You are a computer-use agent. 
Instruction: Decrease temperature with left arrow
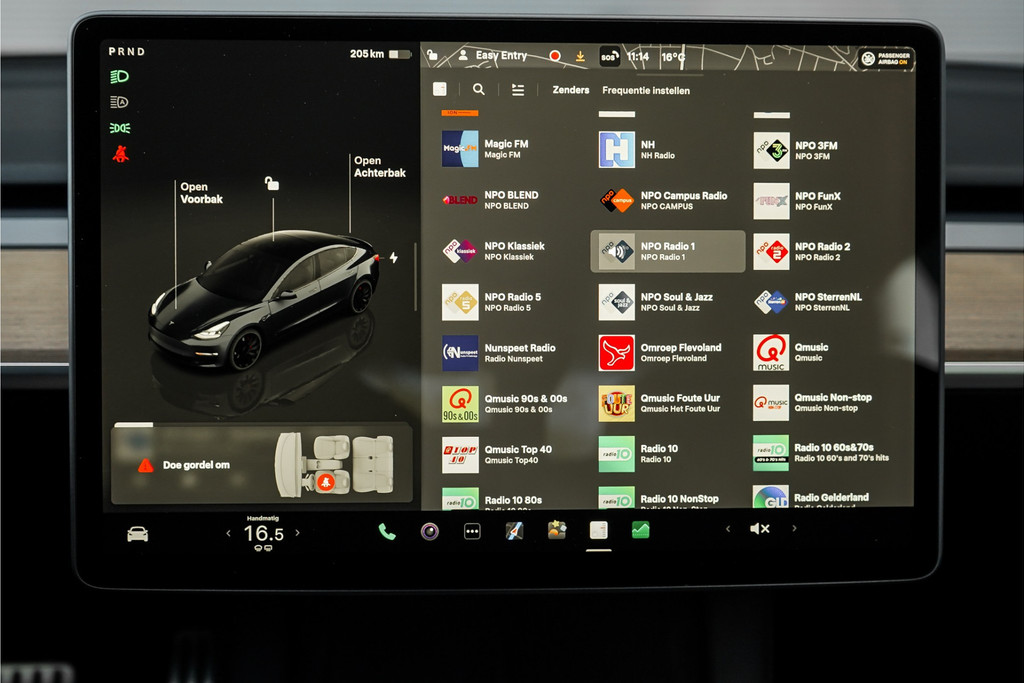(228, 533)
